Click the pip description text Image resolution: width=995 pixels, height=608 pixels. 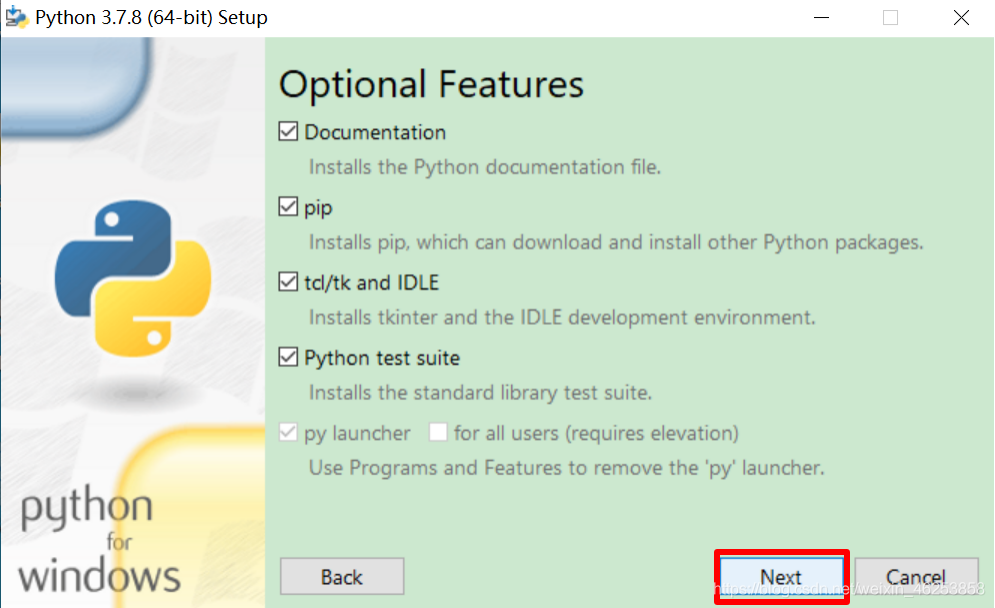[x=616, y=242]
